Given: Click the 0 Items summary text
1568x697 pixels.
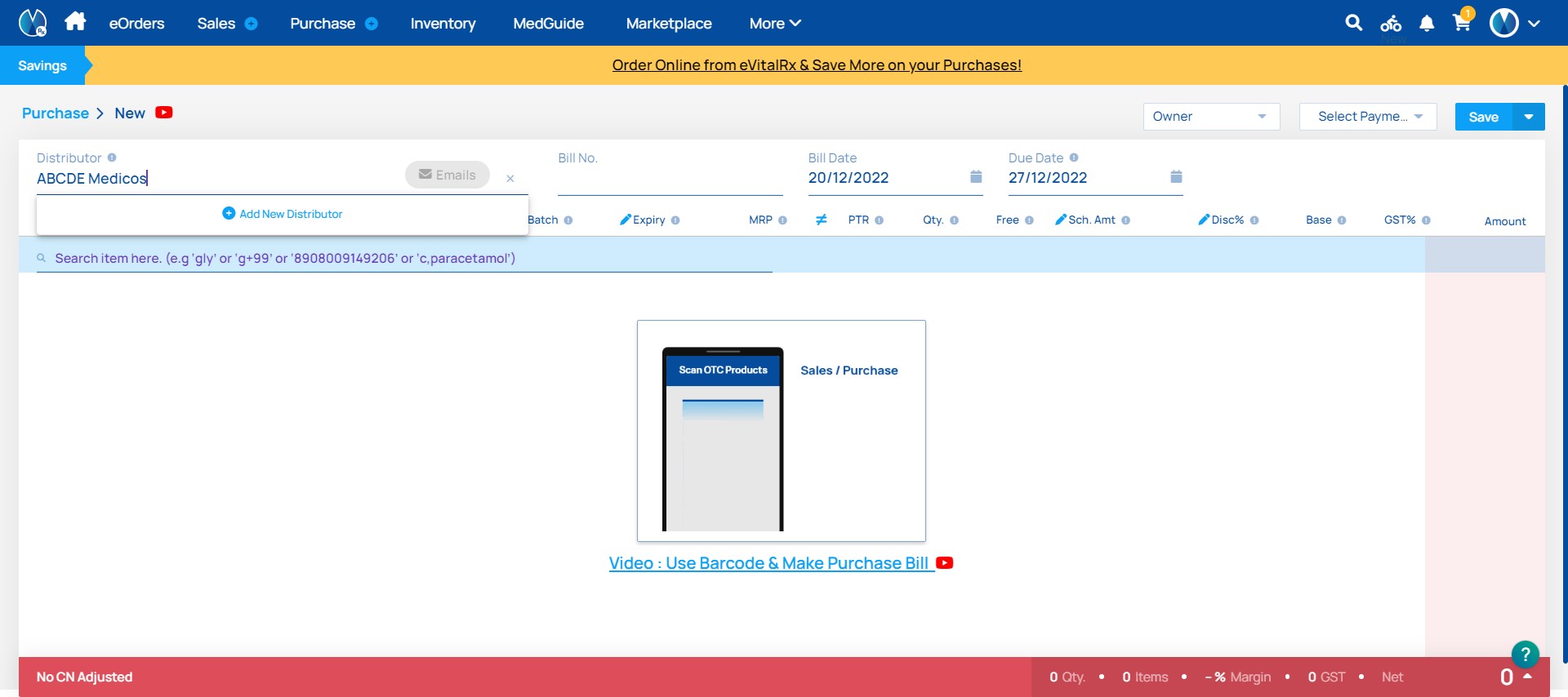Looking at the screenshot, I should [x=1145, y=677].
